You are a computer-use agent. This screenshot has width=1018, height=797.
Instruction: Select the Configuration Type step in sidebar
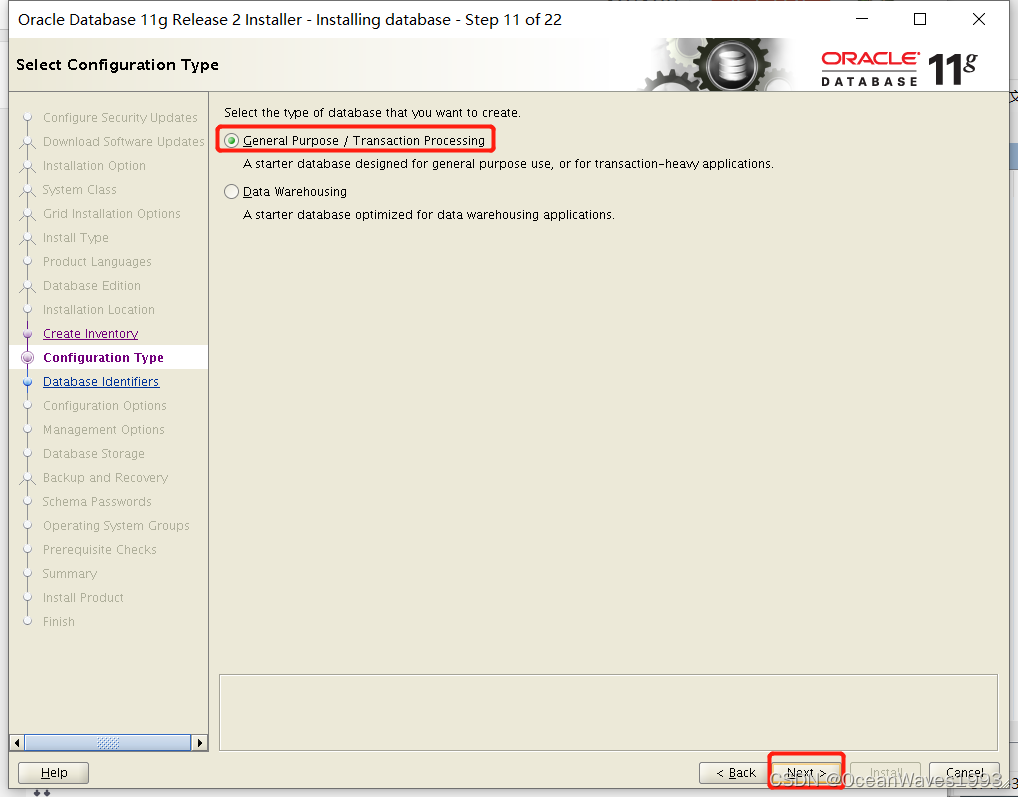coord(103,358)
